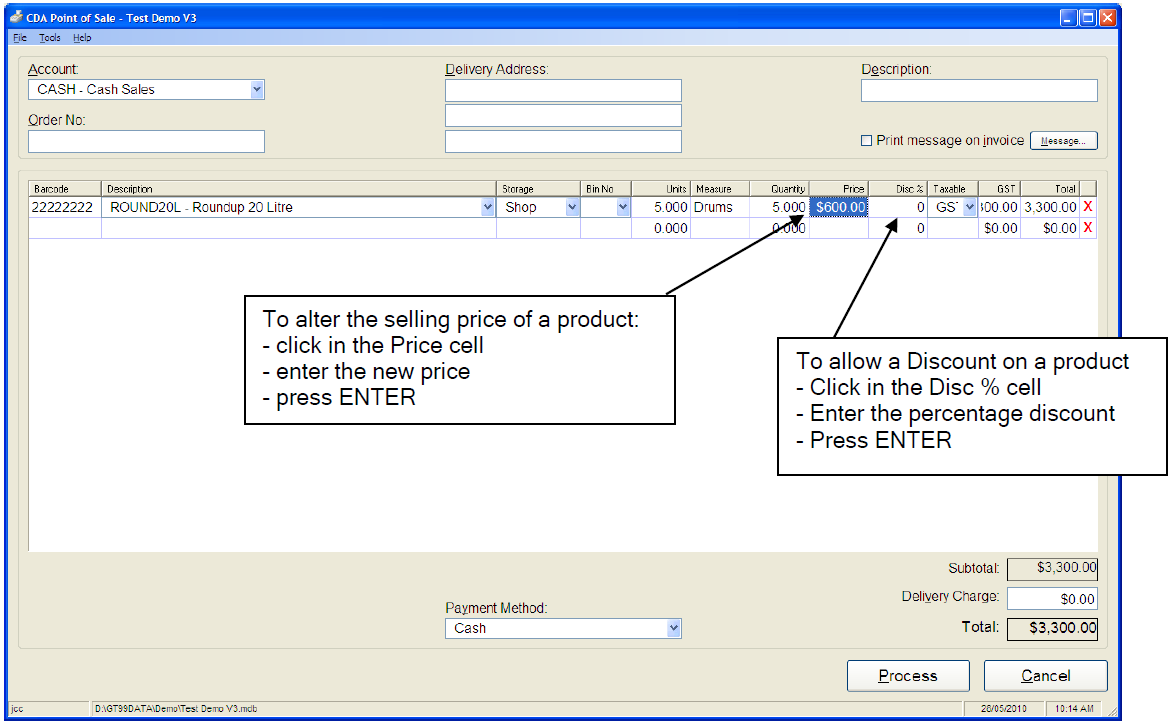1171x726 pixels.
Task: Select the Price cell showing $600.00
Action: 839,207
